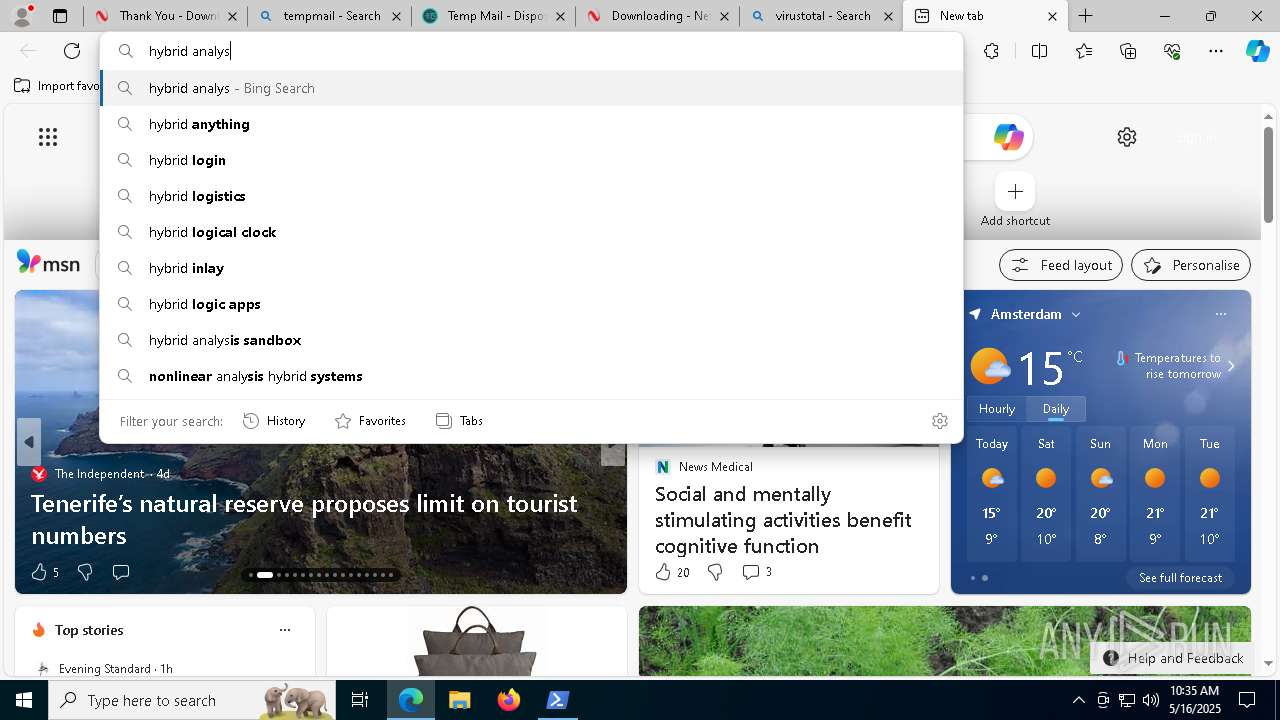Open the Browser essentials heart icon

coord(1172,51)
